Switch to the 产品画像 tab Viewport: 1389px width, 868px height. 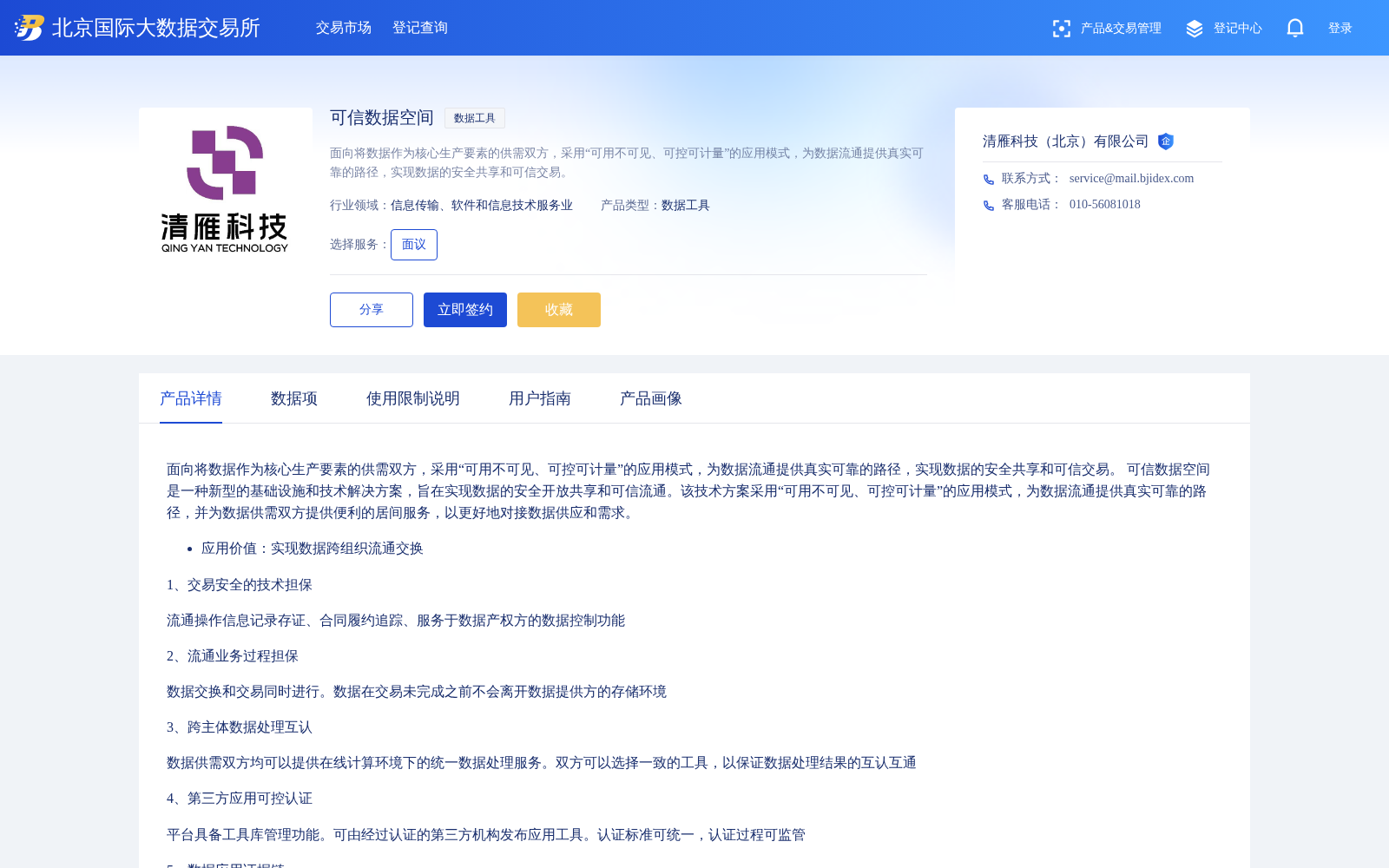click(x=651, y=398)
